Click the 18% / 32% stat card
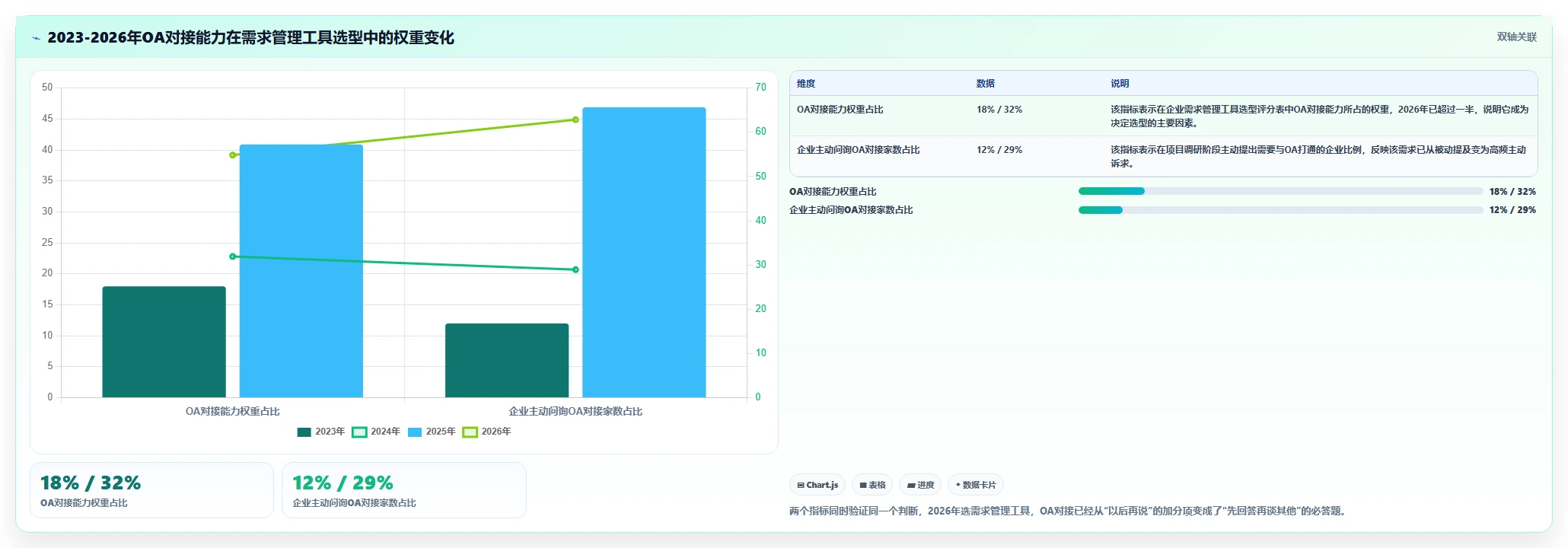Viewport: 1568px width, 548px height. coord(151,490)
